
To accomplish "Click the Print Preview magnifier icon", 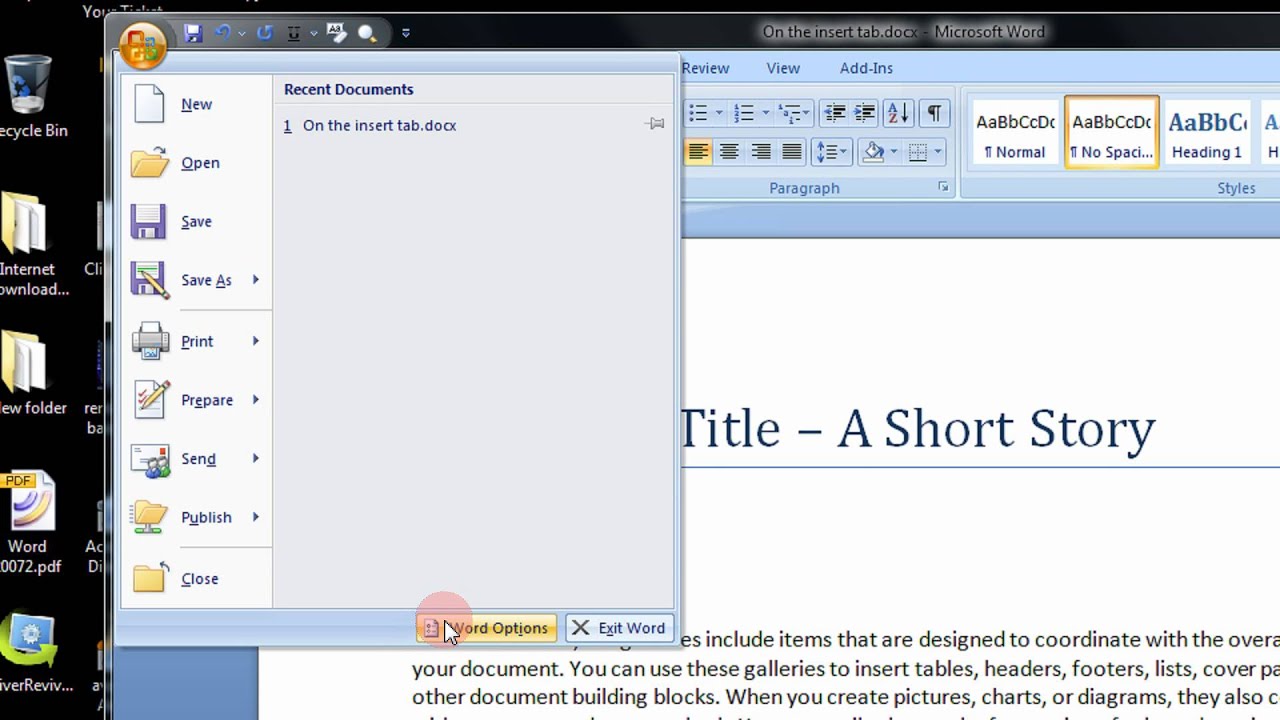I will tap(367, 34).
